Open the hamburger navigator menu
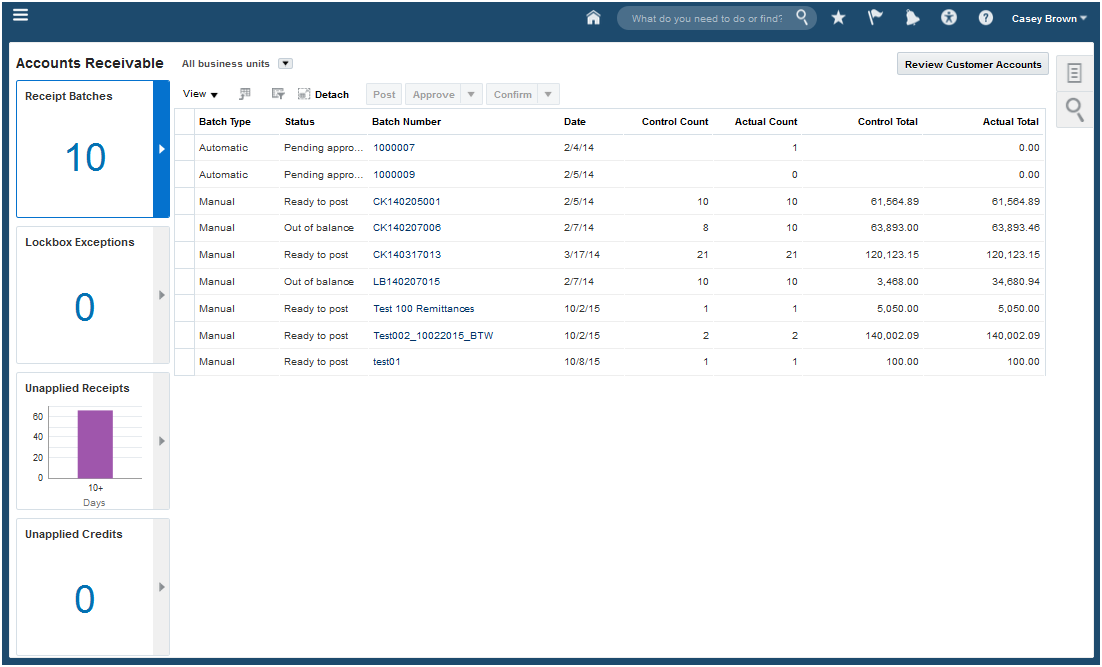Viewport: 1102px width, 667px height. click(x=20, y=15)
